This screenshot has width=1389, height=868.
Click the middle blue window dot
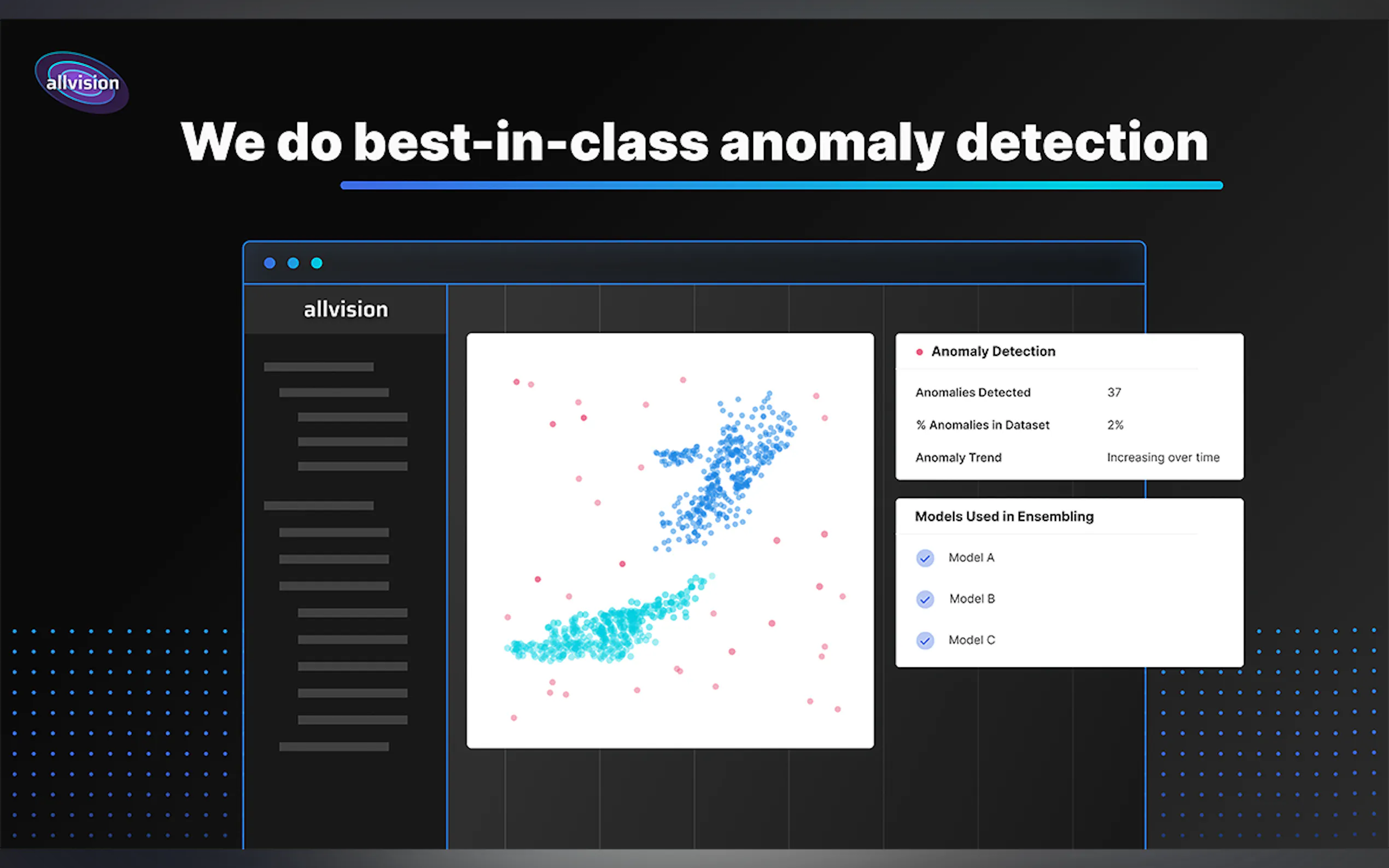point(293,263)
